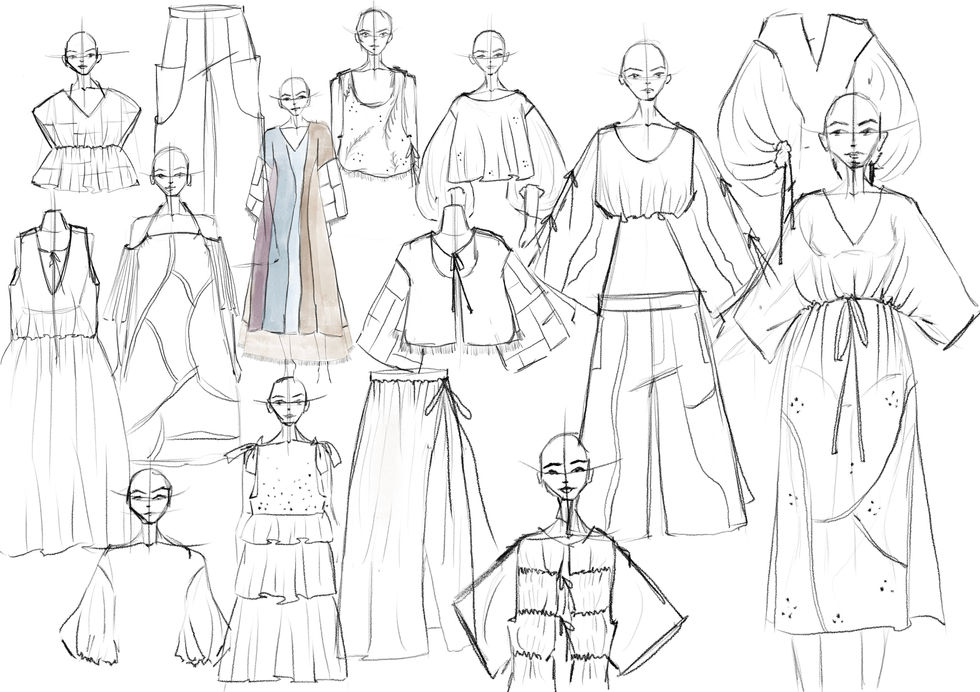Select the peplum V-neck top figure
The width and height of the screenshot is (980, 692).
(86, 111)
